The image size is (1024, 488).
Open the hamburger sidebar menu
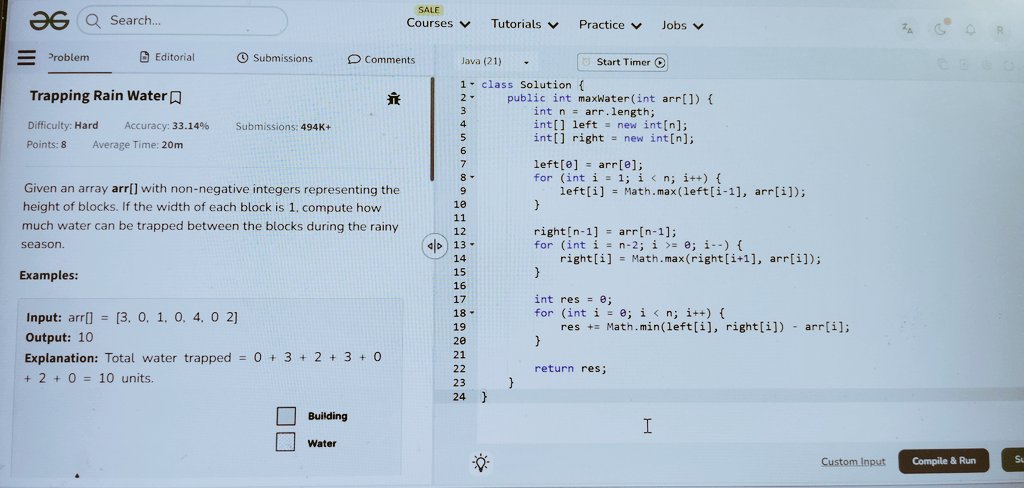26,57
